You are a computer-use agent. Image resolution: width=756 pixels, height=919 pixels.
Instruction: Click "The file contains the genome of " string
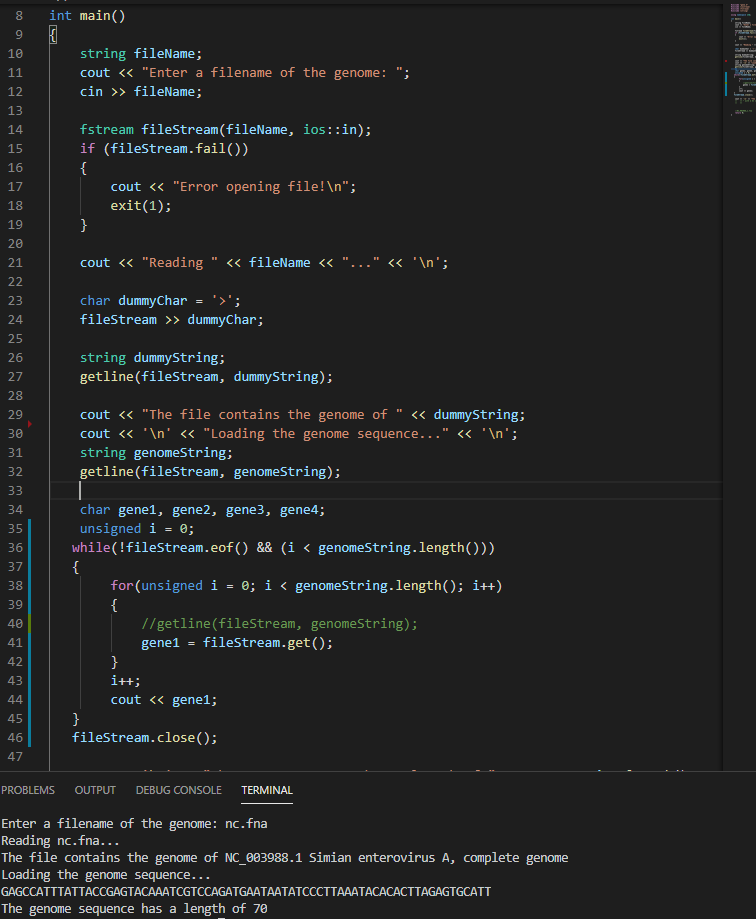(x=272, y=415)
